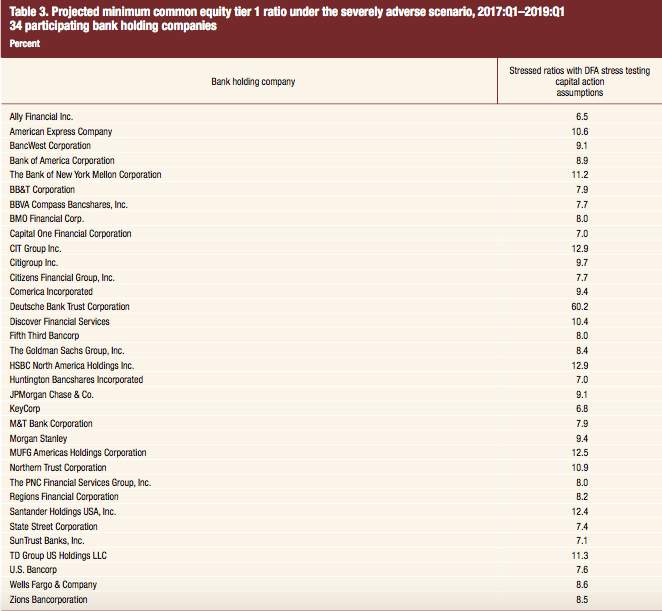Click the Table 3 title text
Screen dimensions: 662x611
287,11
